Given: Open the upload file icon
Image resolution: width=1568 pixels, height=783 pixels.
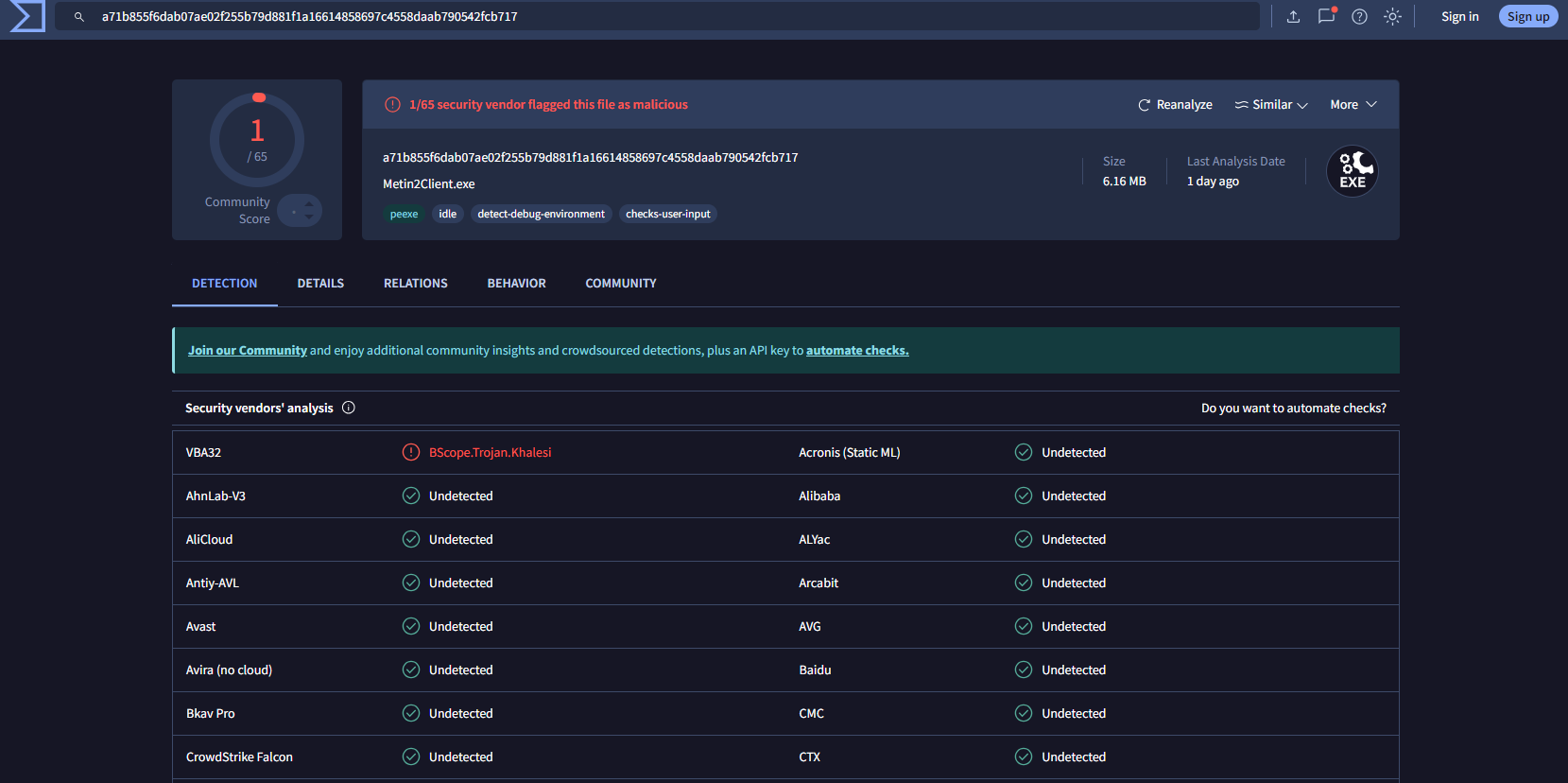Looking at the screenshot, I should tap(1293, 16).
